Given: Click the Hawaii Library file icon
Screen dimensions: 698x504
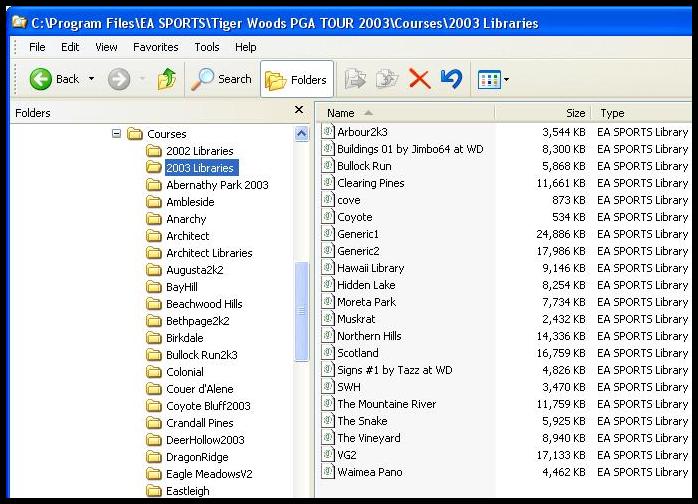Looking at the screenshot, I should click(328, 268).
